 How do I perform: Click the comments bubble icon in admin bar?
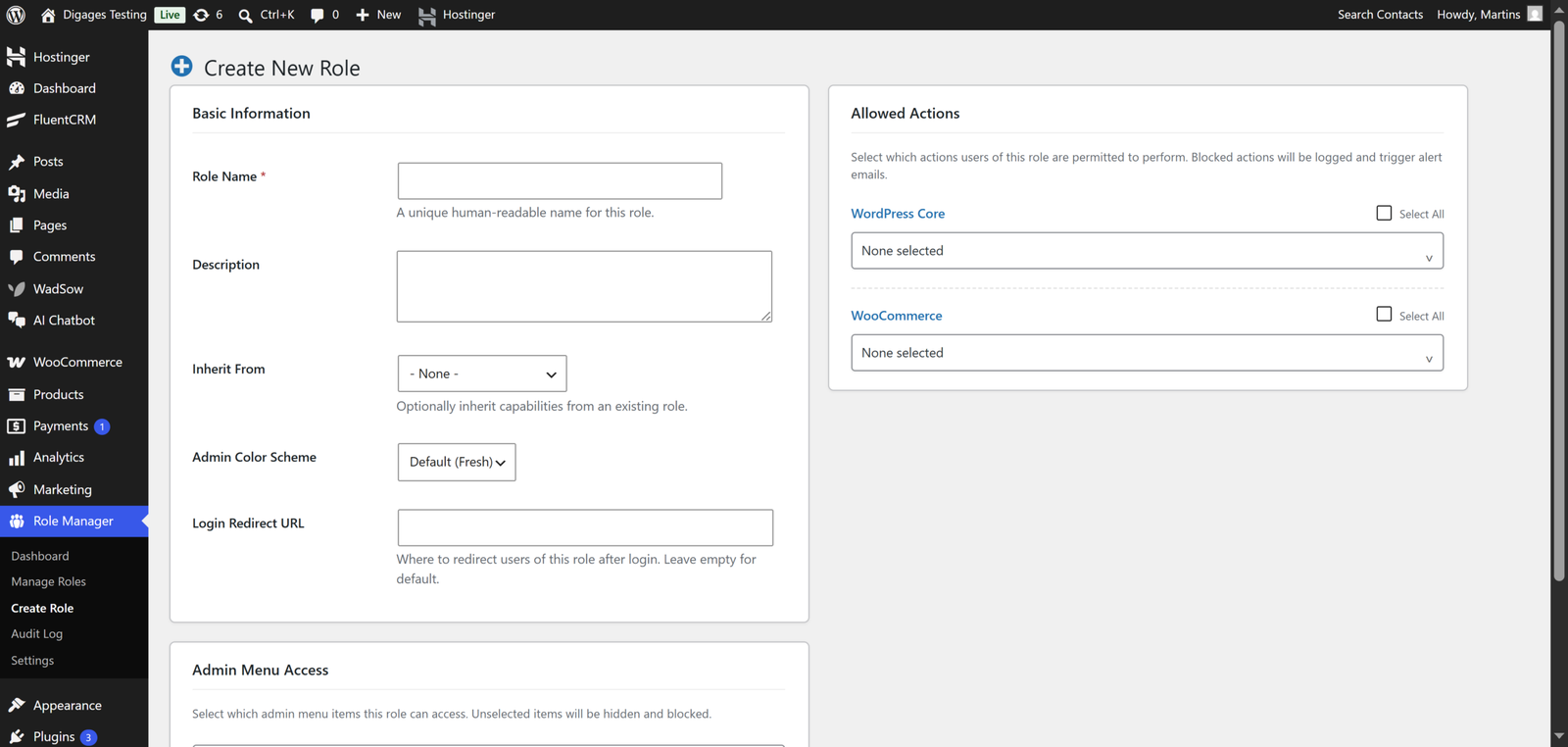click(318, 15)
